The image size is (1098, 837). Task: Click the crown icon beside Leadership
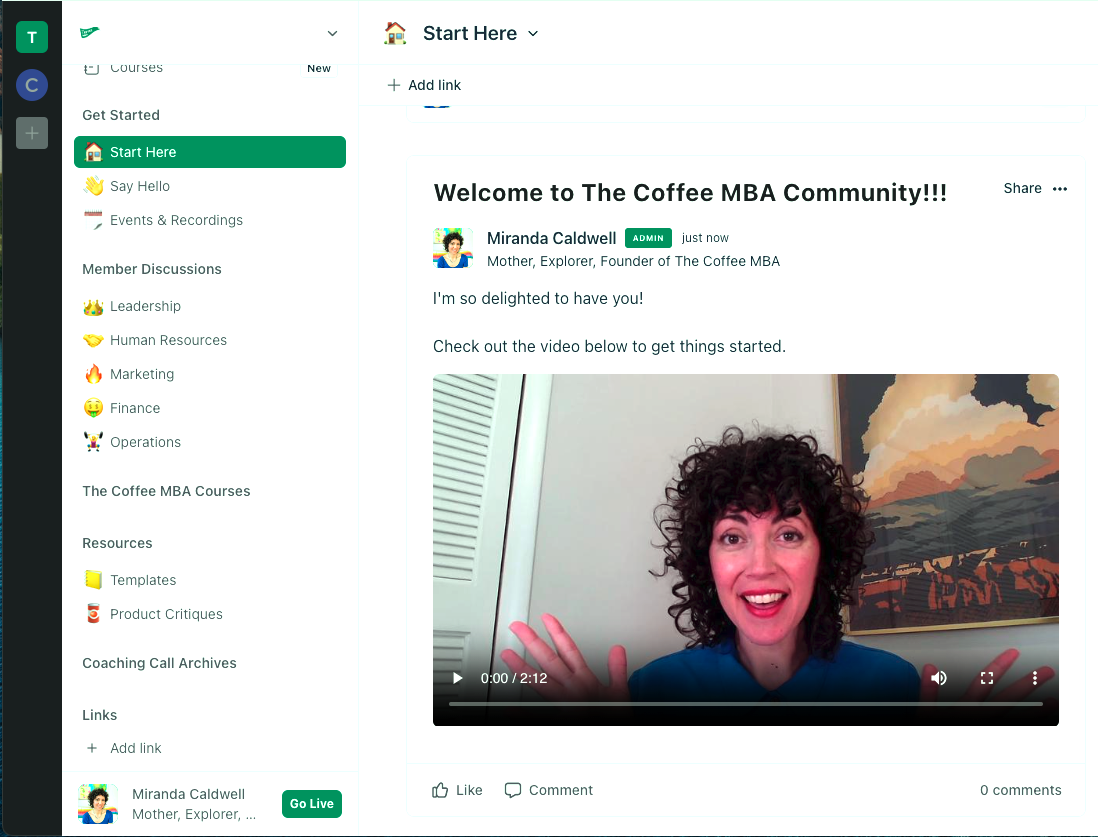tap(93, 306)
